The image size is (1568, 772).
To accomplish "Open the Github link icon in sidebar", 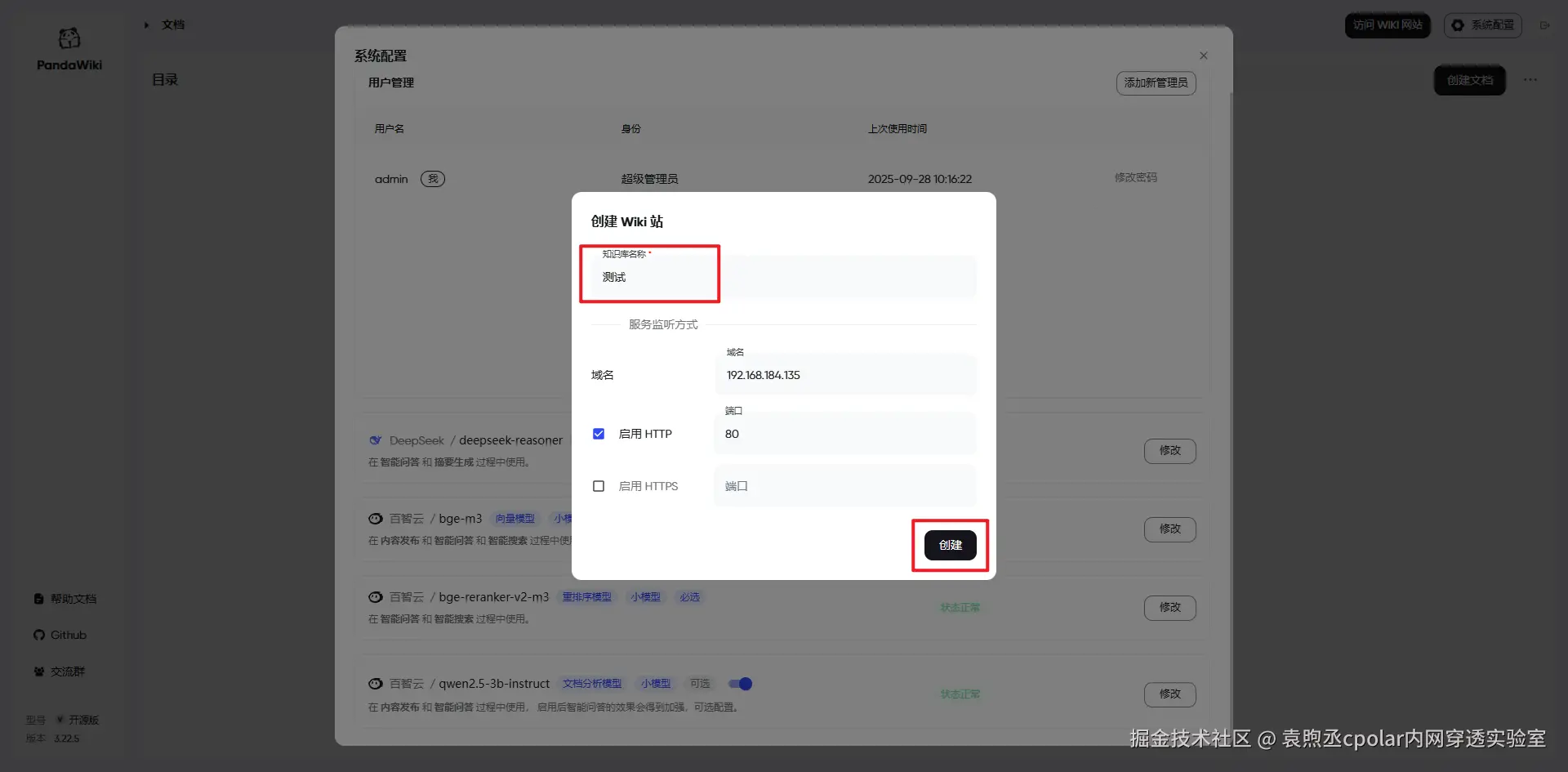I will click(39, 635).
